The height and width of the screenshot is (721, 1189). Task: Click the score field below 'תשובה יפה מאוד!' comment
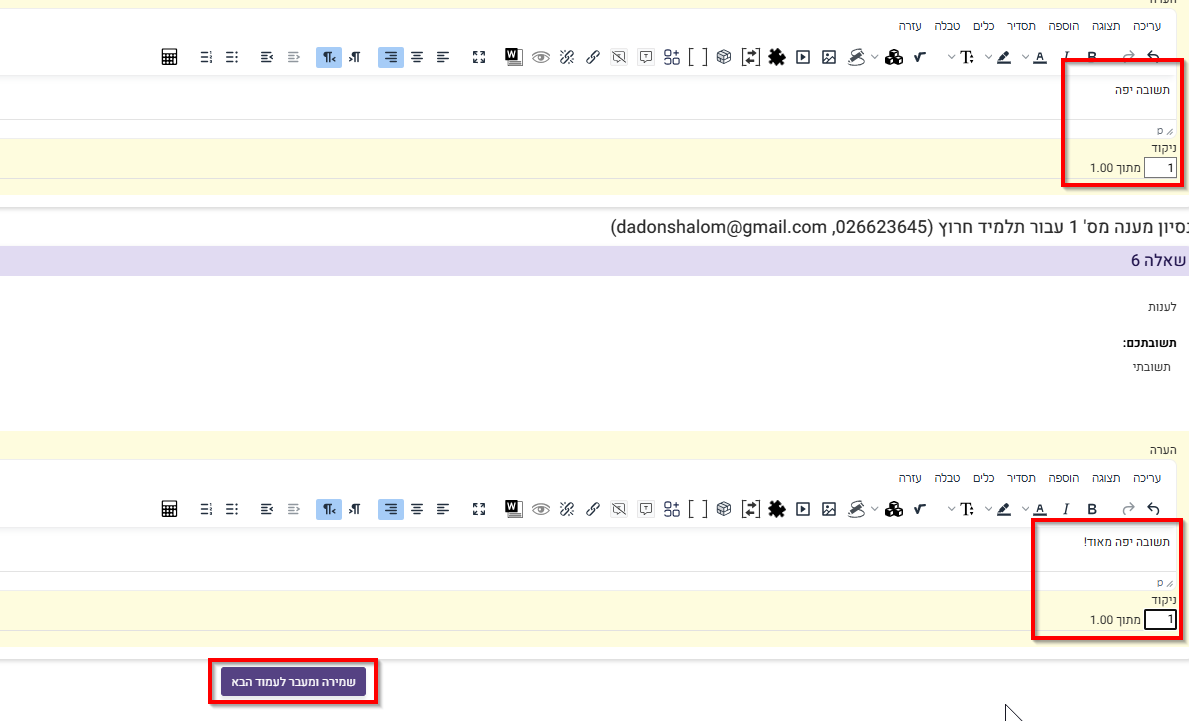[1160, 619]
